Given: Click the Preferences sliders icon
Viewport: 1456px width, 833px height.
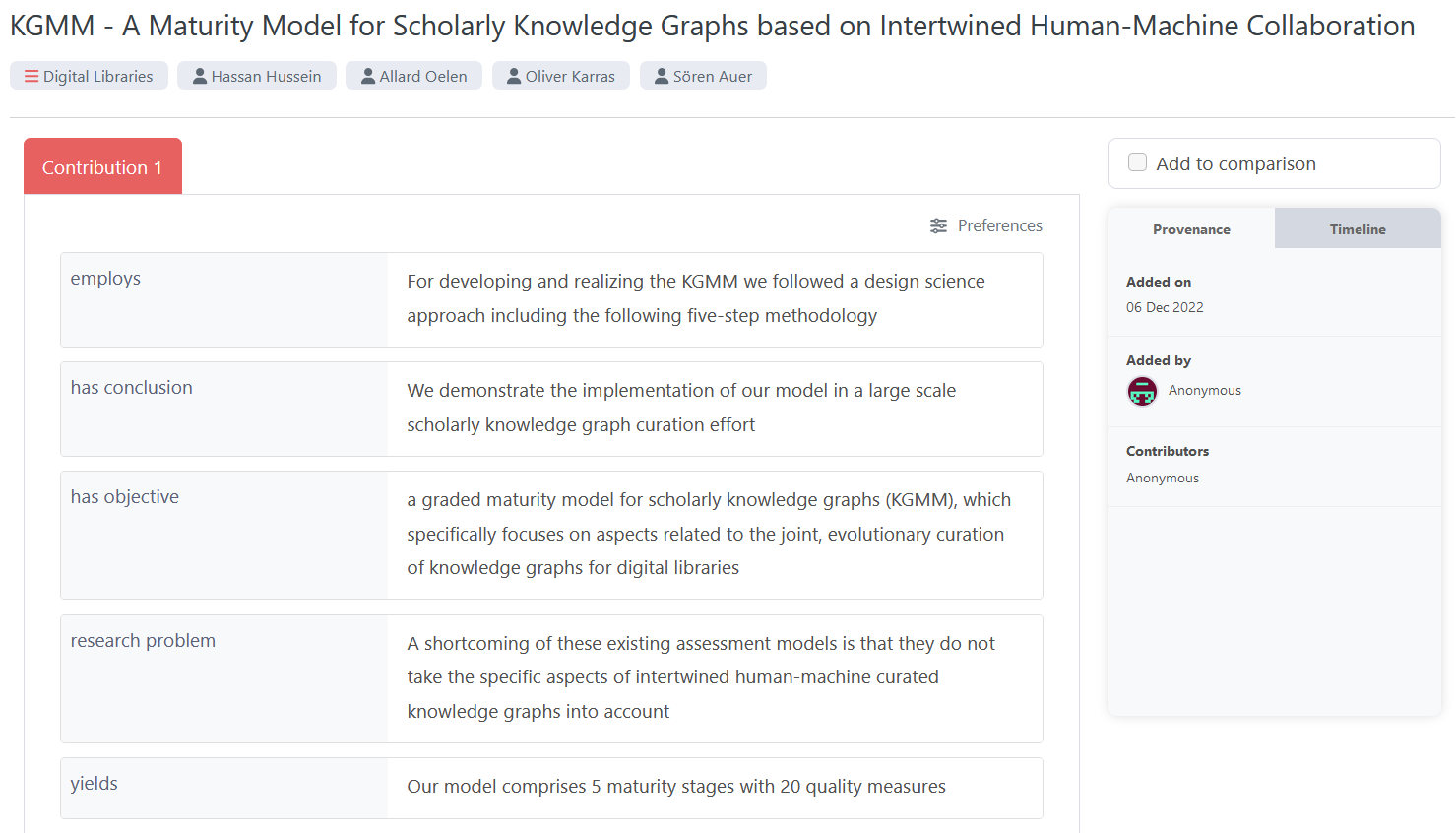Looking at the screenshot, I should pyautogui.click(x=938, y=225).
